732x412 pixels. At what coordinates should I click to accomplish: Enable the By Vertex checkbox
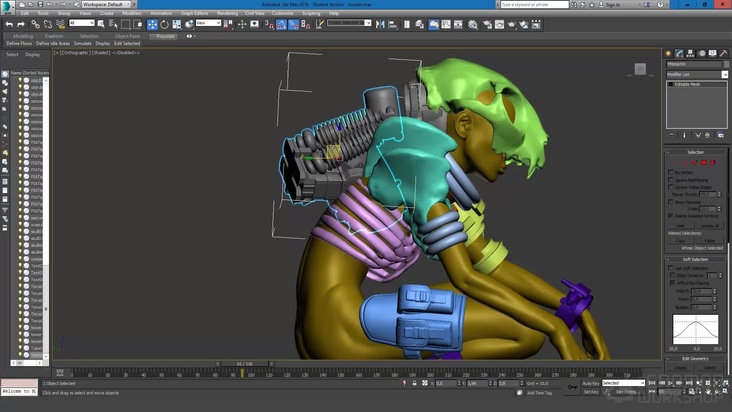click(x=670, y=172)
